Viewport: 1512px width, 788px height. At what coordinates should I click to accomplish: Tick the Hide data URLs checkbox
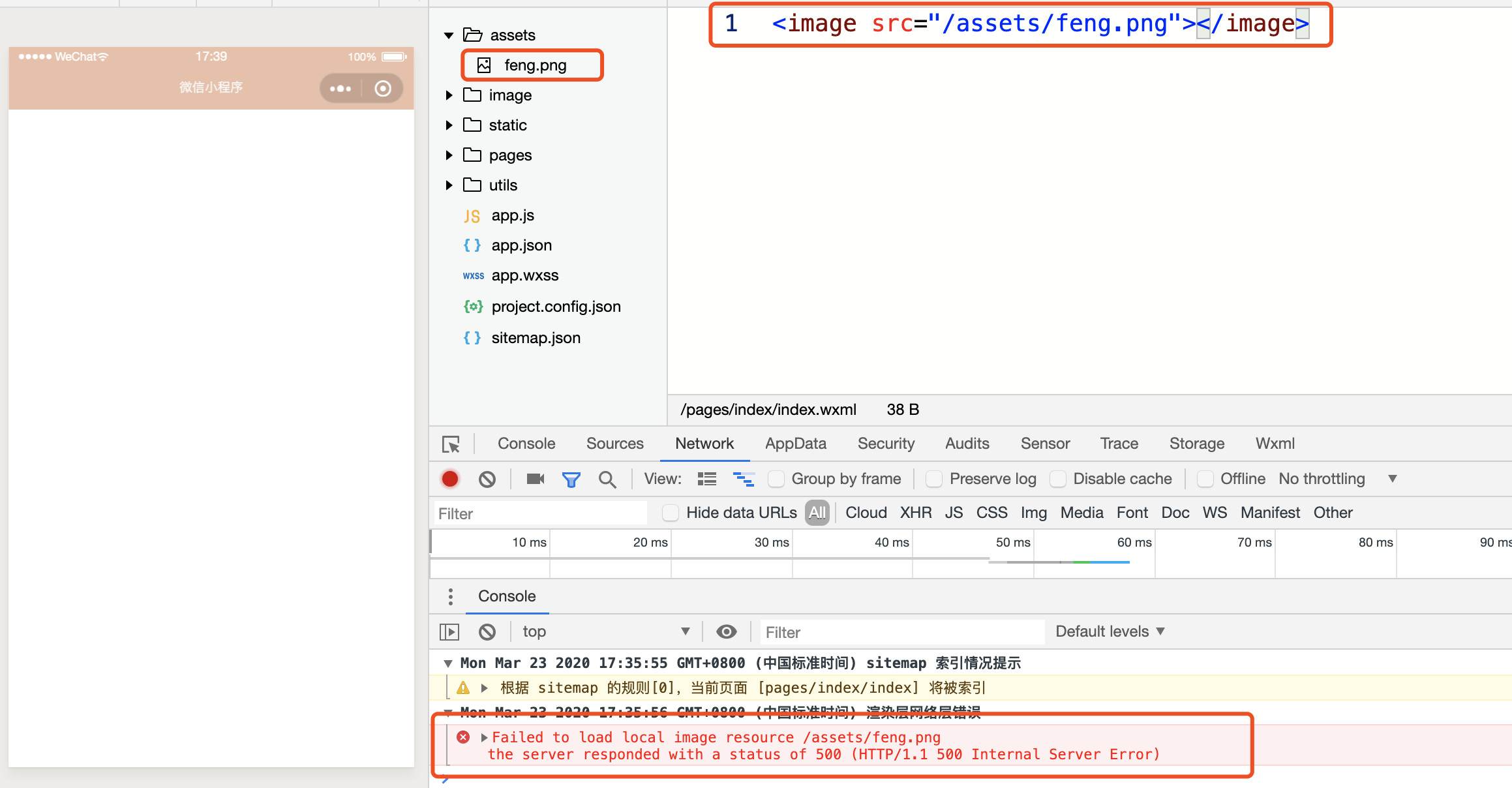tap(671, 513)
